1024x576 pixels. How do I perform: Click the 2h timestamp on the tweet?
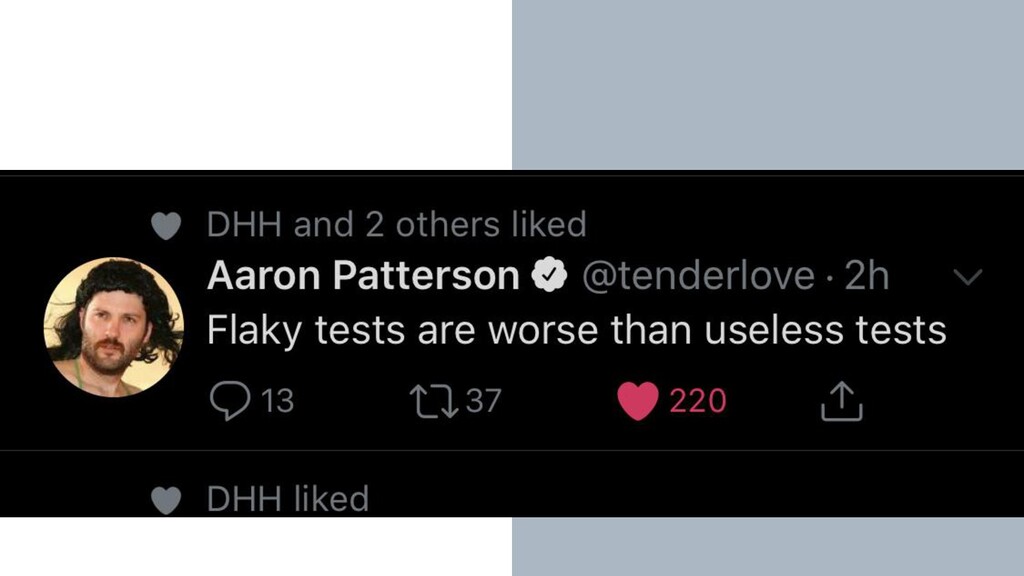click(x=867, y=276)
